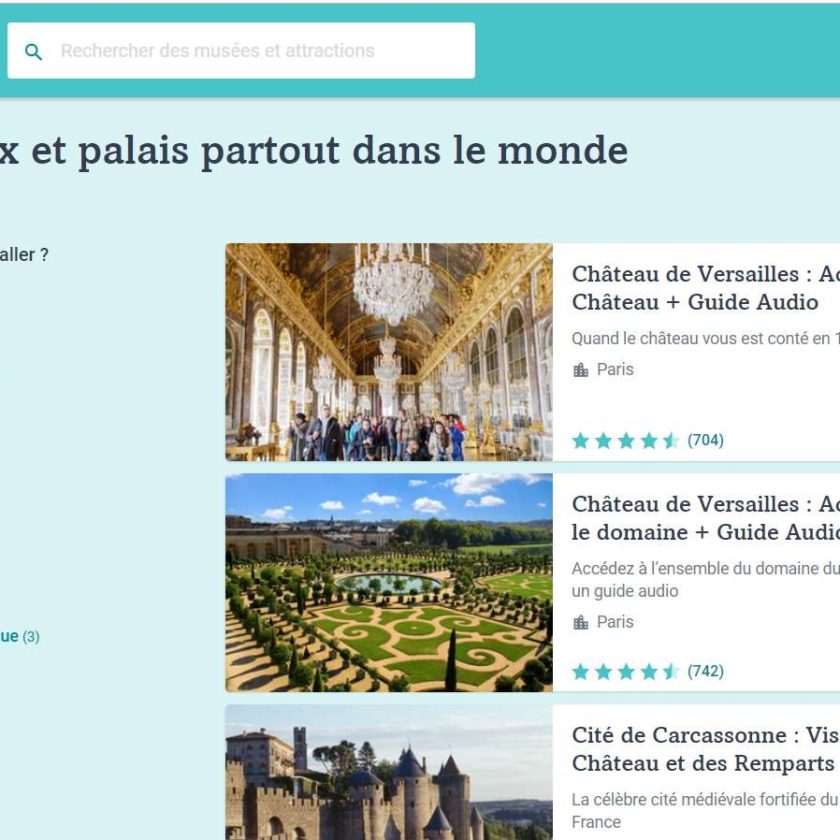840x840 pixels.
Task: Click 'Paris' location in the Château + Guide Audio card
Action: (615, 370)
